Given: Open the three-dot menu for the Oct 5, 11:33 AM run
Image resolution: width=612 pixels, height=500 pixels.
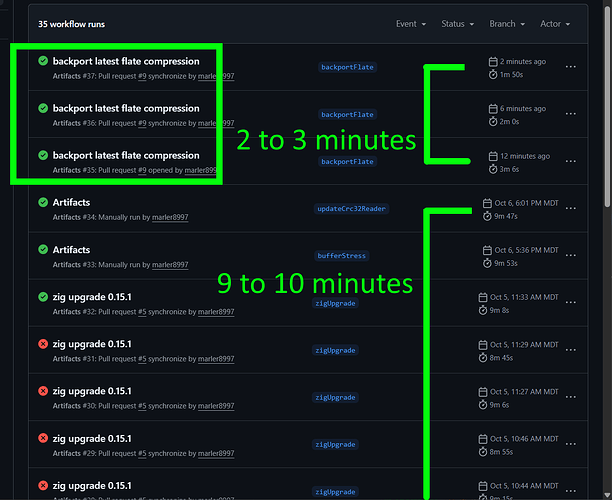Looking at the screenshot, I should [x=571, y=303].
